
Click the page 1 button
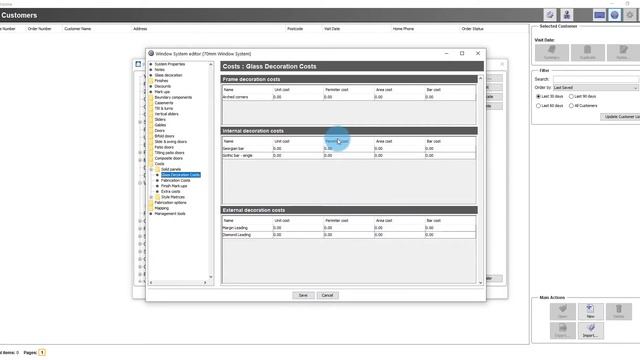[42, 352]
